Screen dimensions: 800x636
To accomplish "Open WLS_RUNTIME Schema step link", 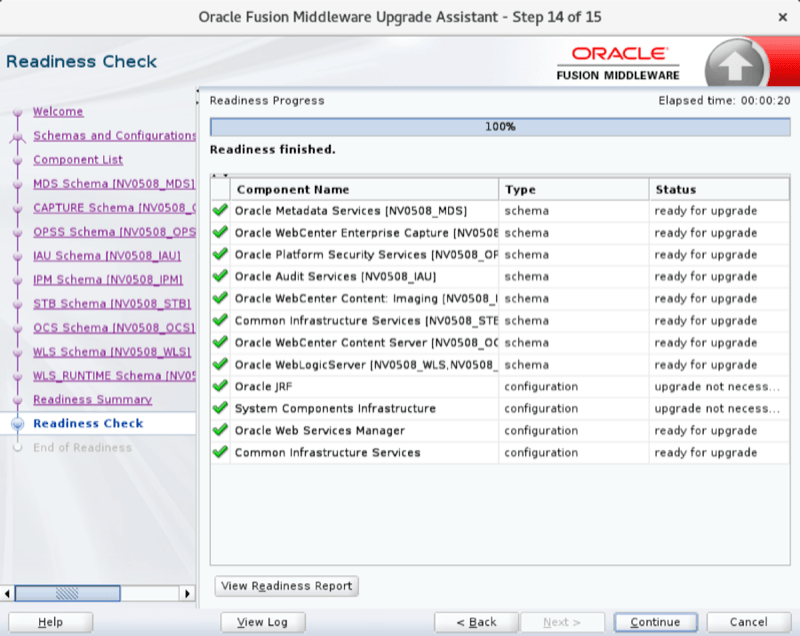I will pos(114,375).
